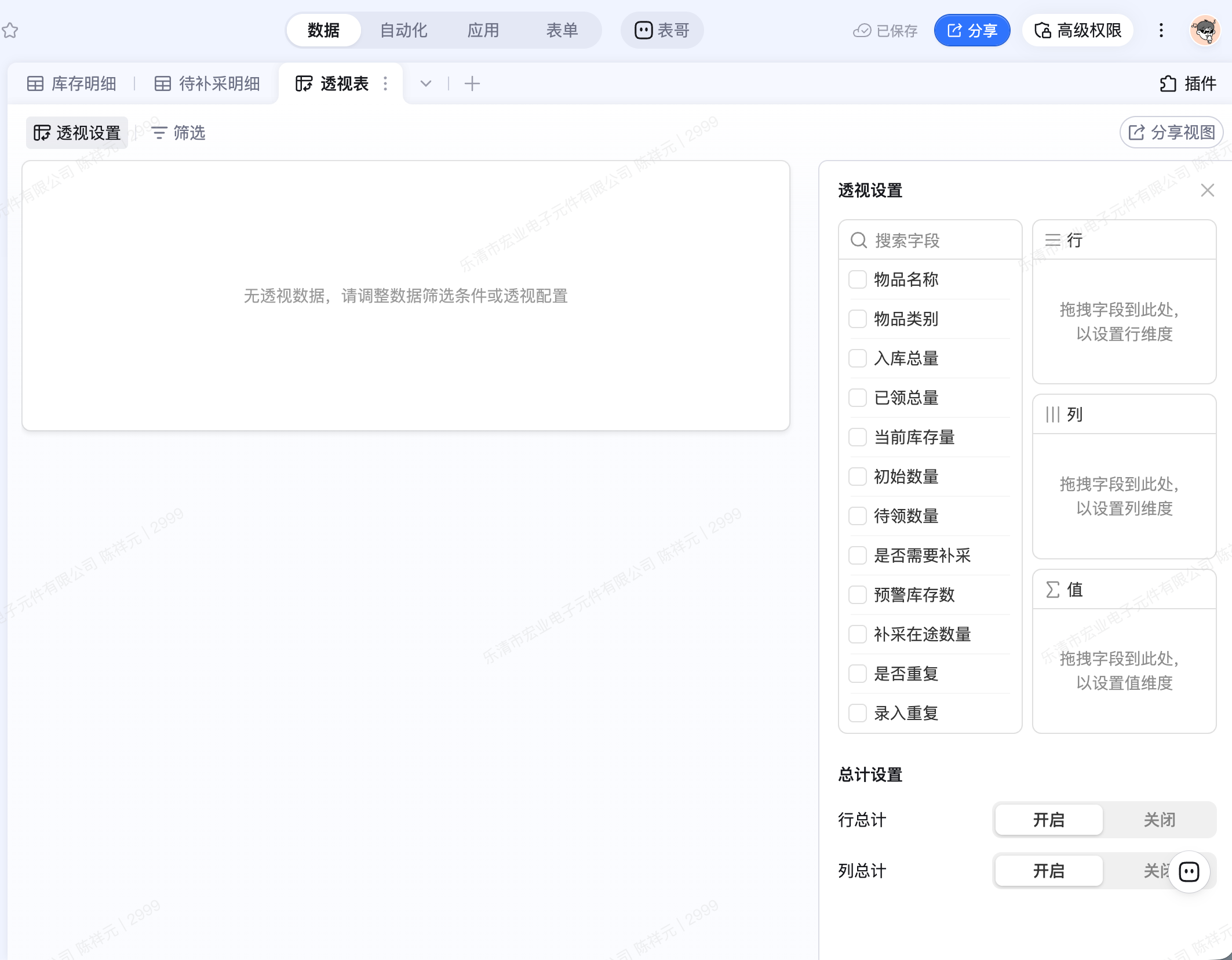Click the 搜索字段 search box

coord(930,240)
